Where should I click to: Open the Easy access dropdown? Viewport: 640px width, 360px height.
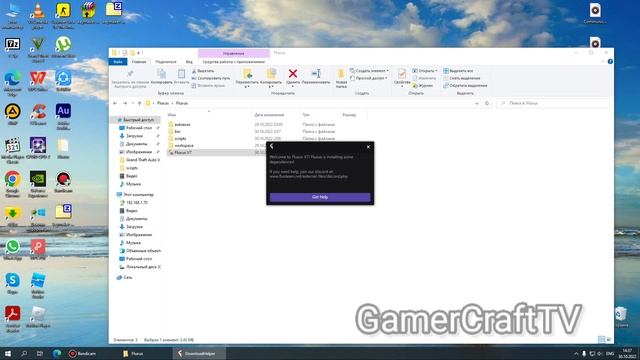point(369,78)
